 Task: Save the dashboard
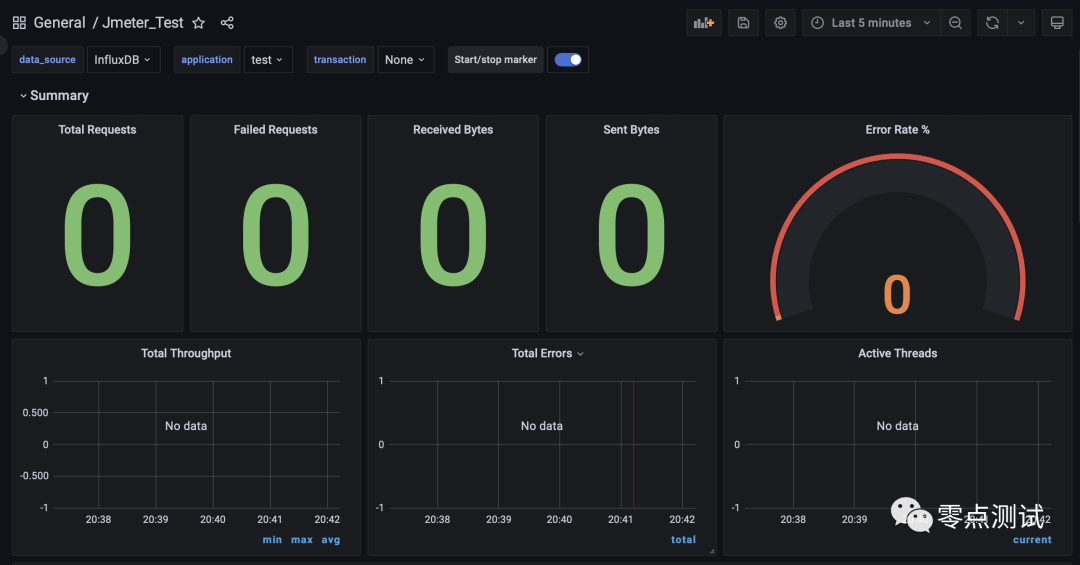tap(743, 23)
